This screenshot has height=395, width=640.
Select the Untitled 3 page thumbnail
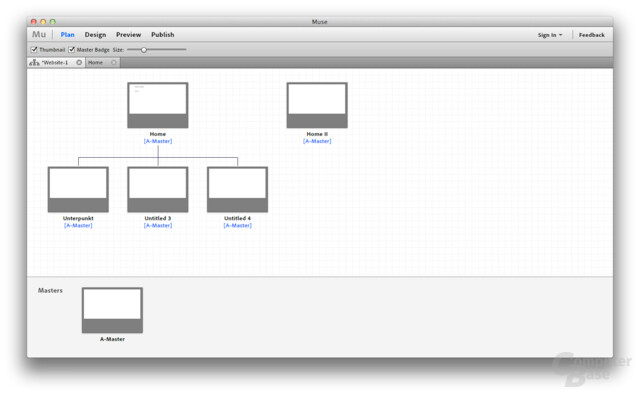coord(158,189)
